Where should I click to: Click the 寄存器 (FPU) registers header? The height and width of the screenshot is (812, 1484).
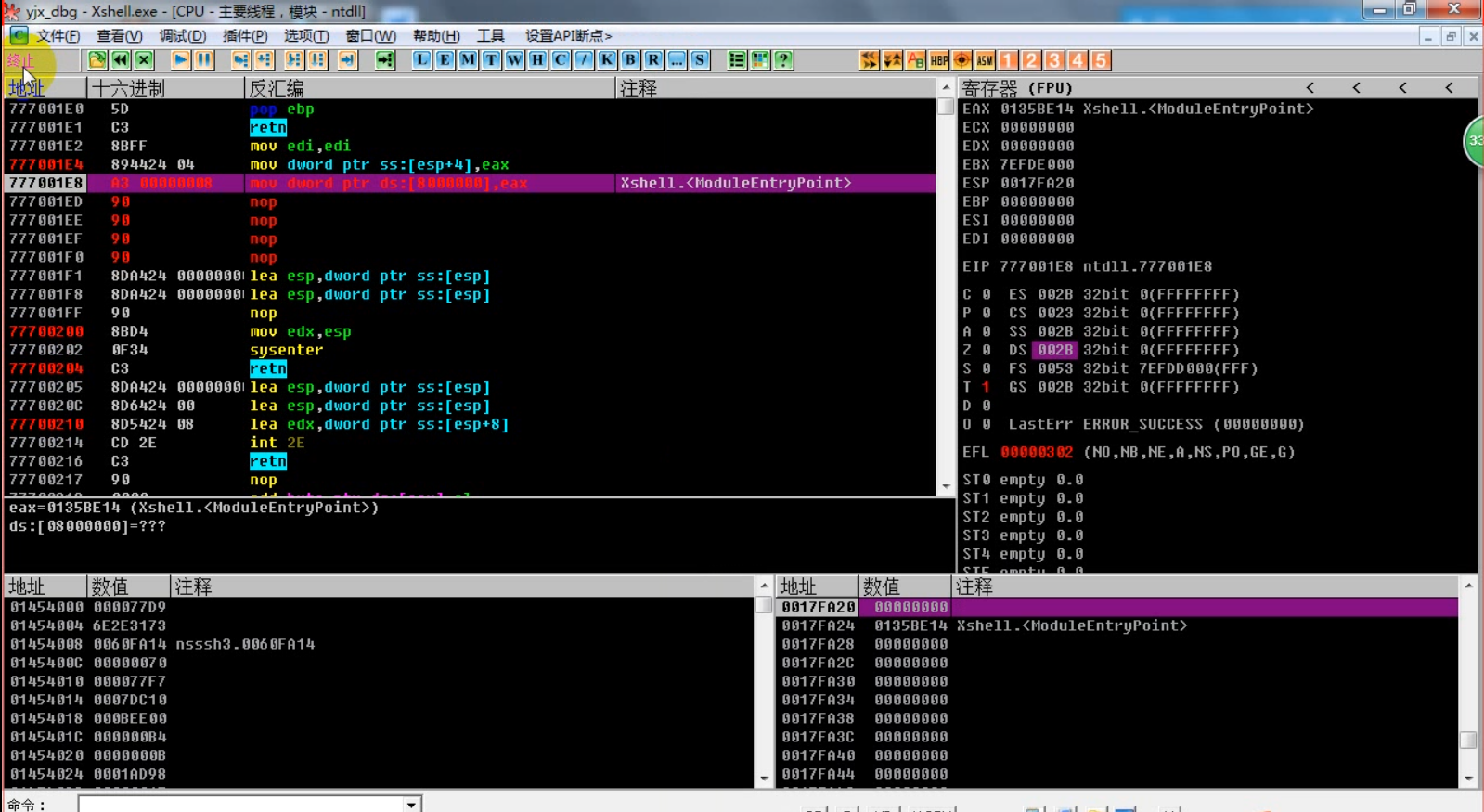(x=1017, y=88)
